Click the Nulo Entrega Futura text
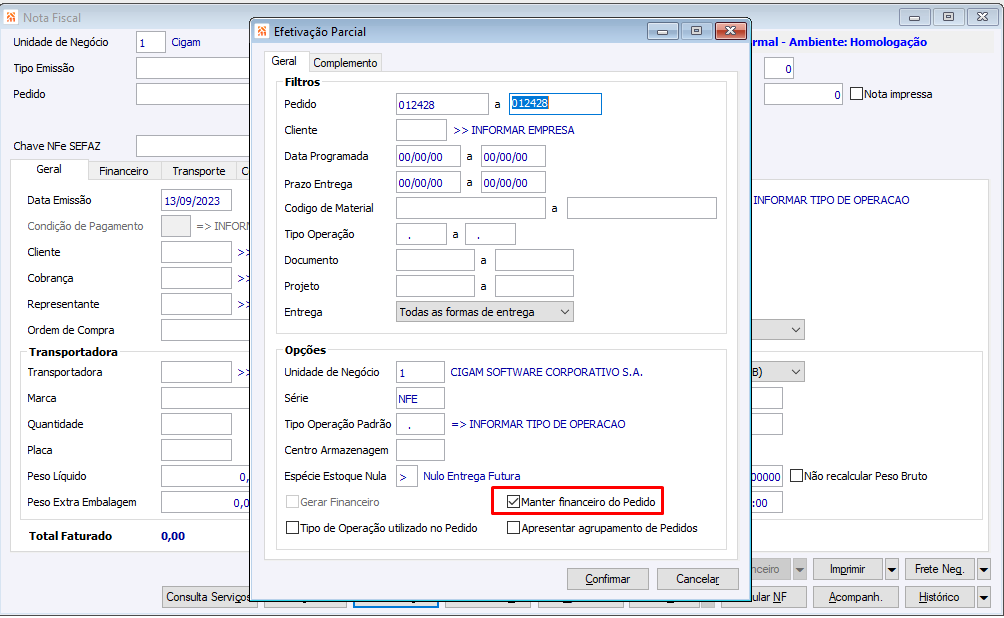Image resolution: width=1004 pixels, height=618 pixels. click(x=471, y=476)
